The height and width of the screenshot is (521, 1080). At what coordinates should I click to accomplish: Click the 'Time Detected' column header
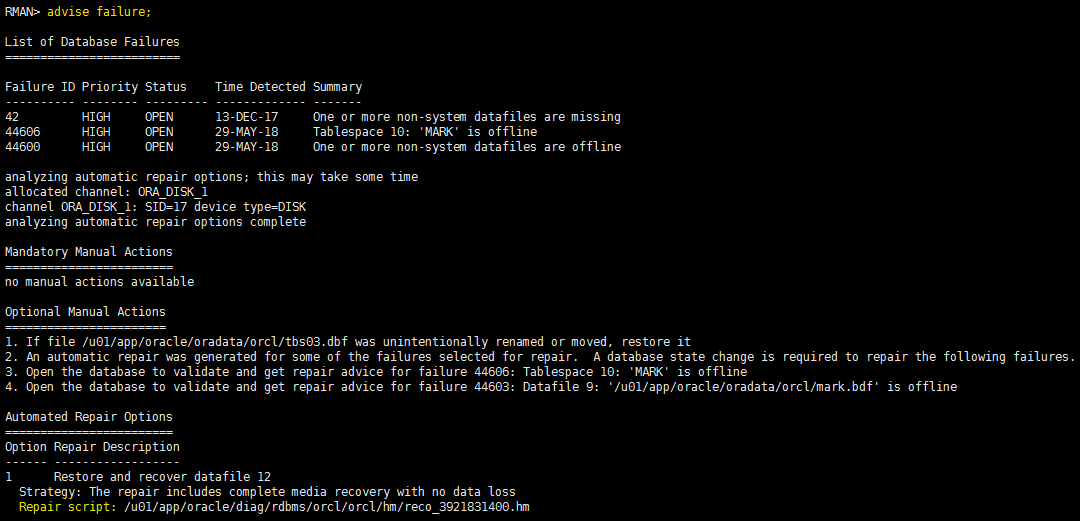[260, 87]
